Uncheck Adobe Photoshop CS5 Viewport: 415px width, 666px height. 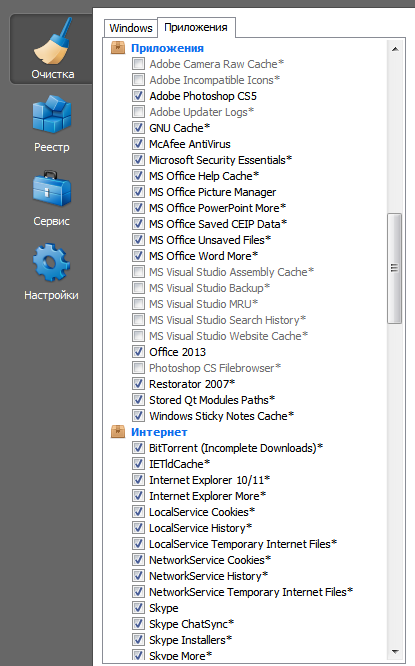[138, 96]
